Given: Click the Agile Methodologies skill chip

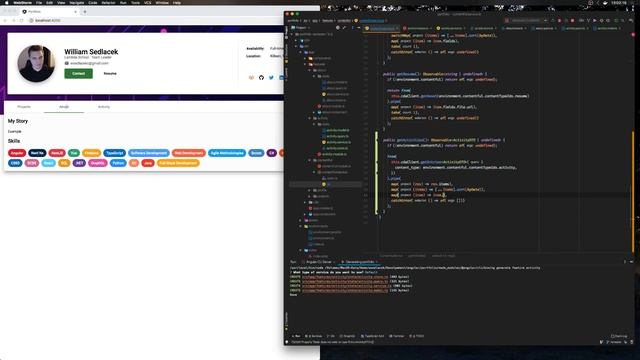Looking at the screenshot, I should [227, 153].
